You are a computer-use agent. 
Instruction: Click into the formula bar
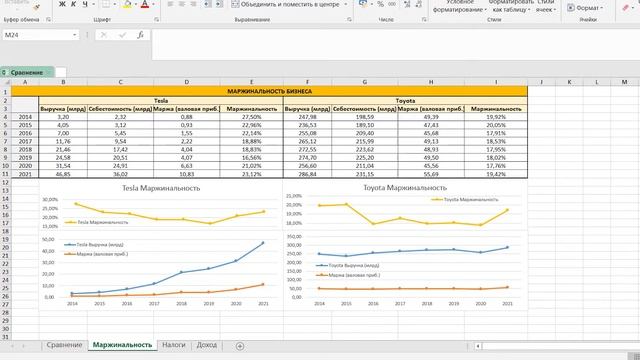396,44
